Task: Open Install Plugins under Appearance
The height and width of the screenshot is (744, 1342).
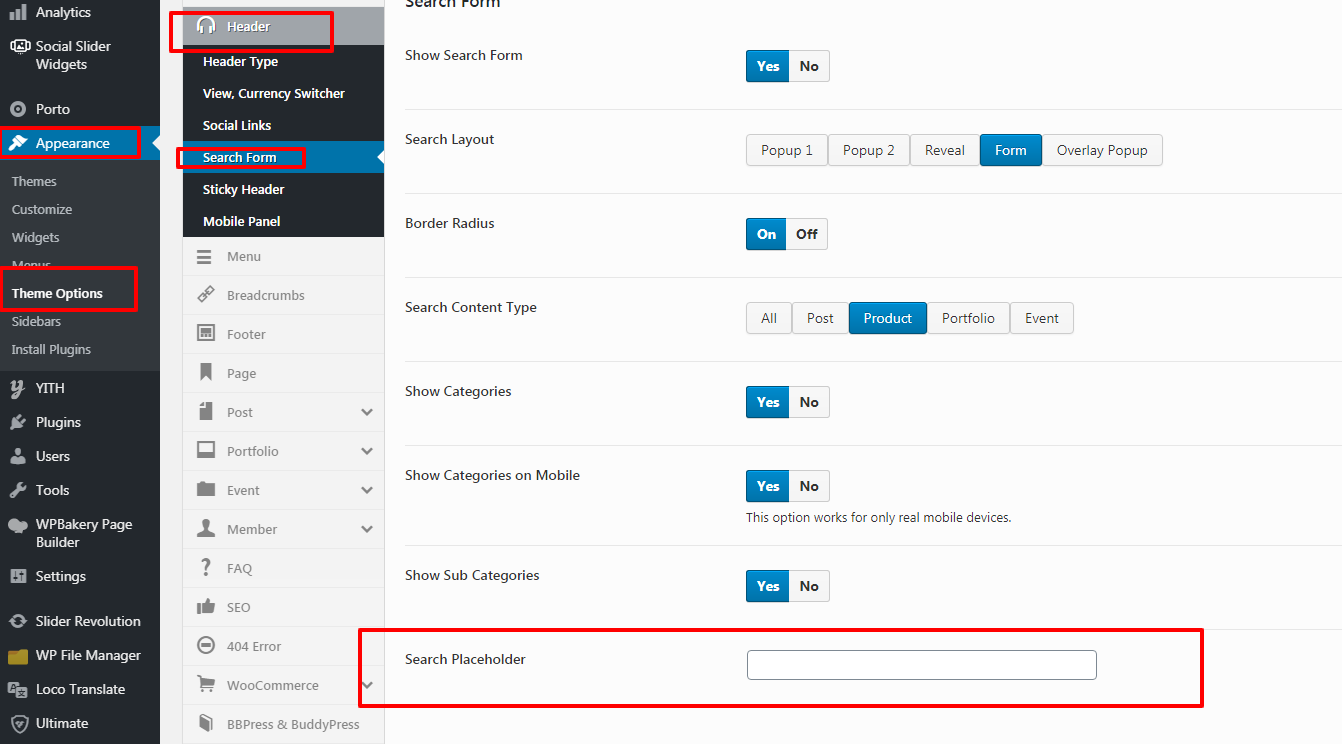Action: [51, 349]
